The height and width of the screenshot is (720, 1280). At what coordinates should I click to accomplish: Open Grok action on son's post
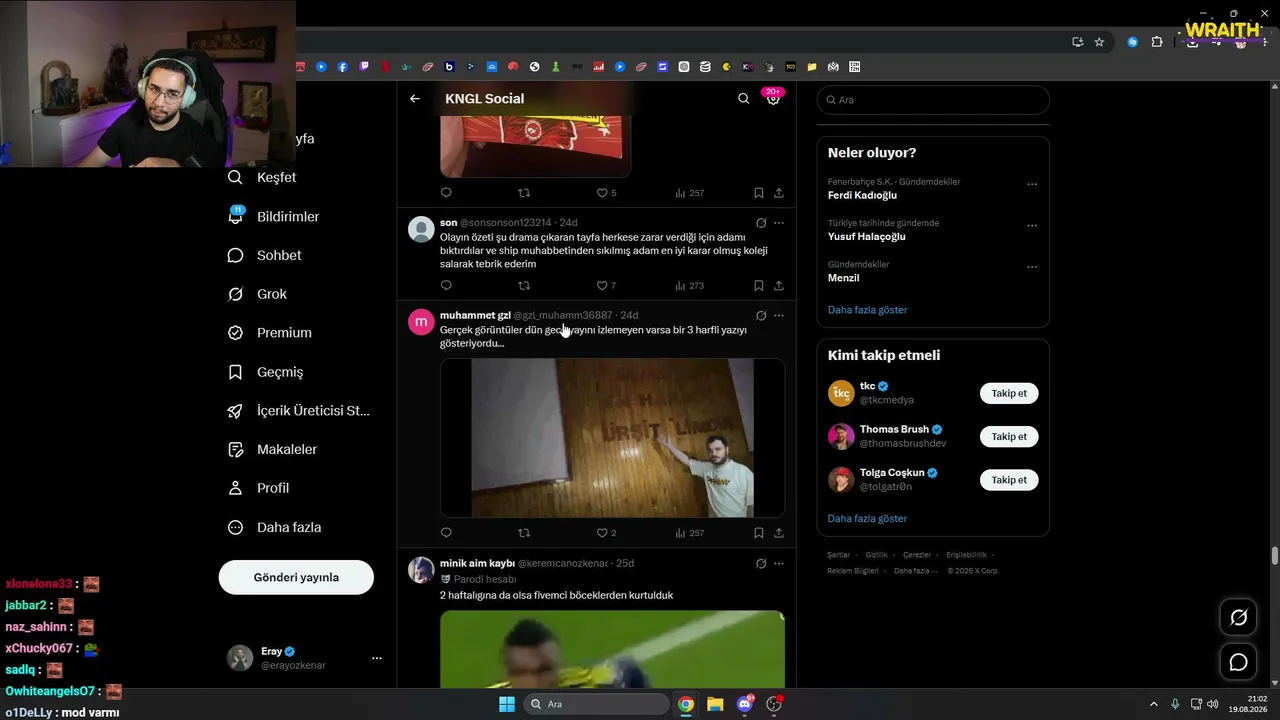(761, 223)
